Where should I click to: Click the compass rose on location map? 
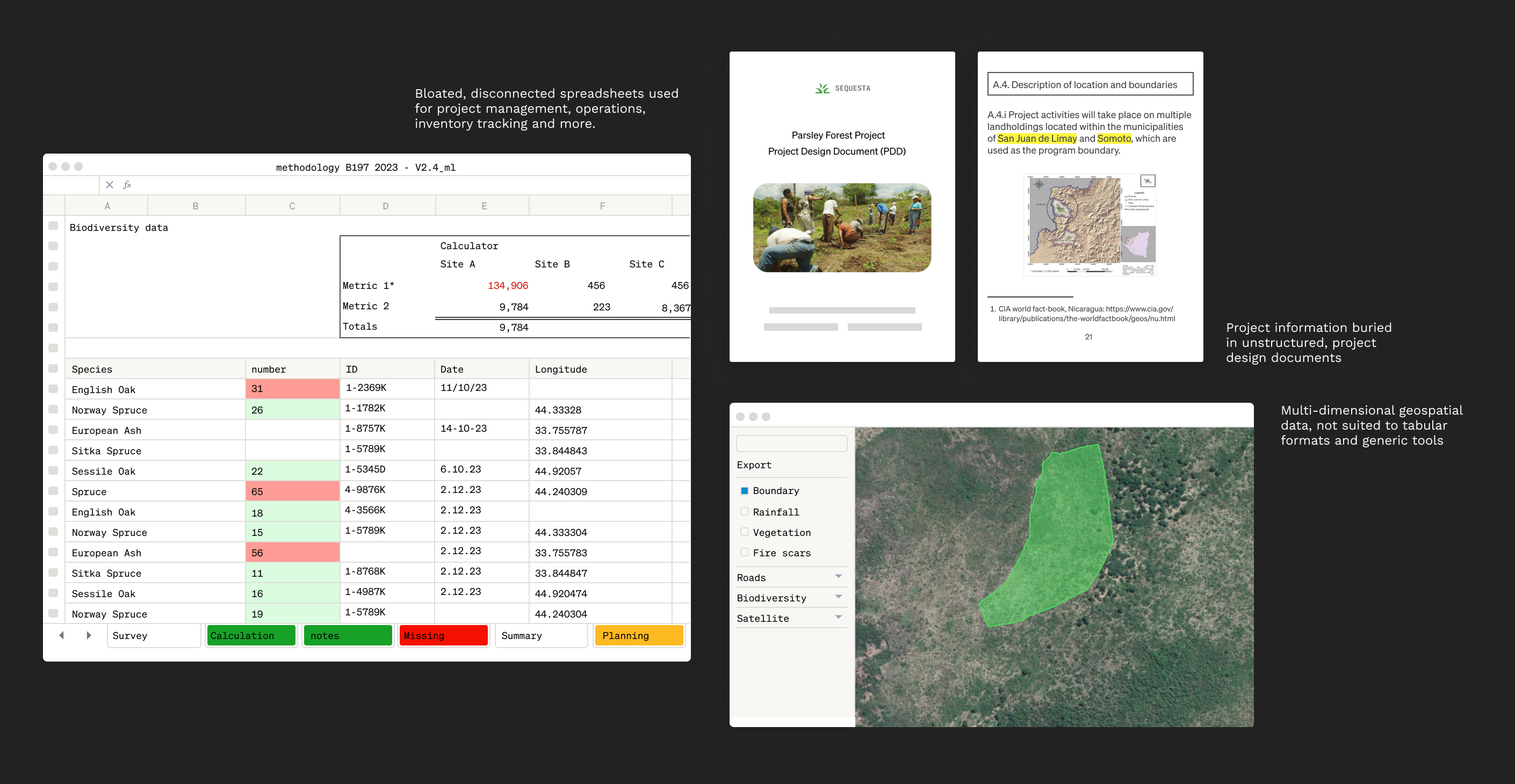(1039, 184)
